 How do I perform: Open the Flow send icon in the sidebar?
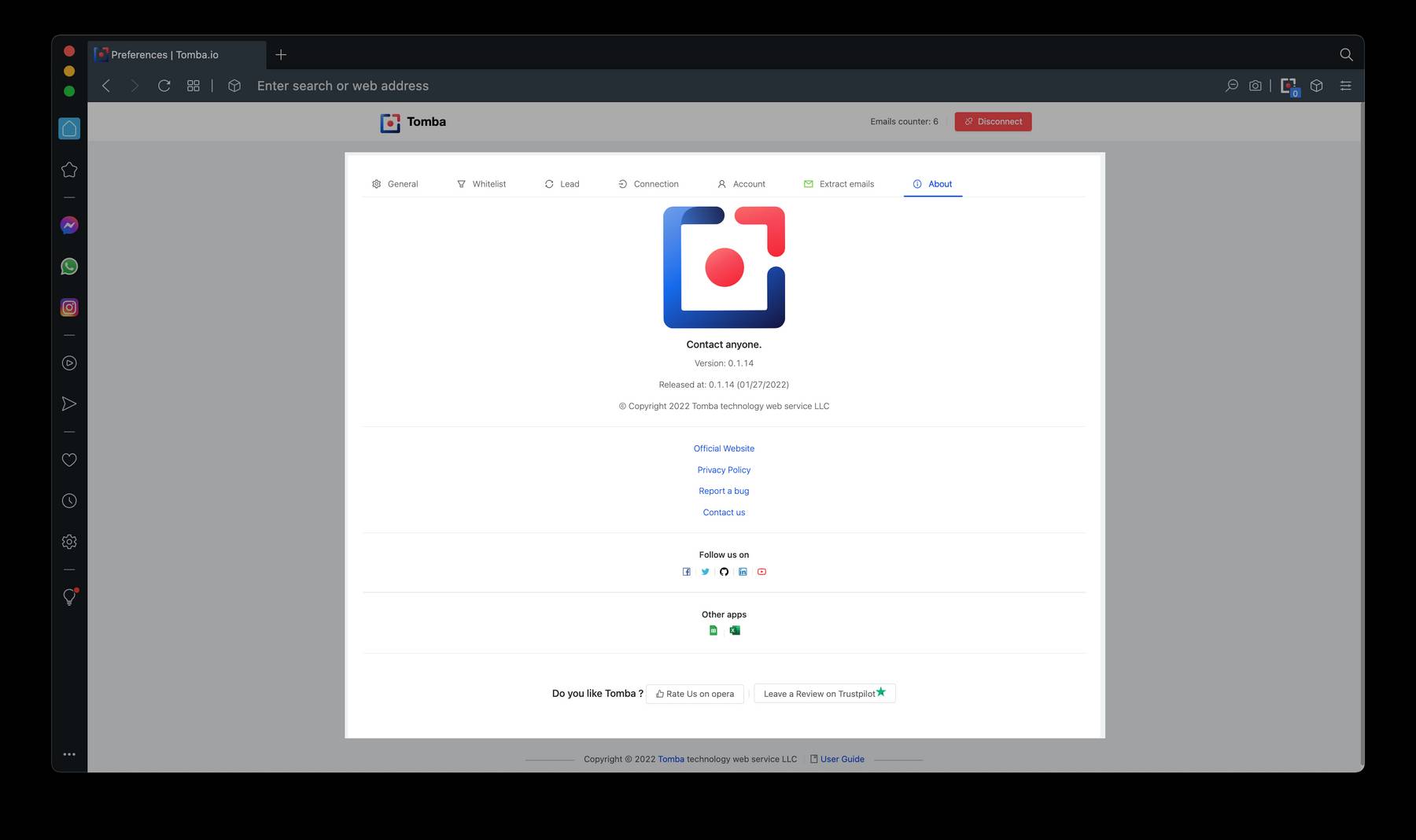pos(69,403)
